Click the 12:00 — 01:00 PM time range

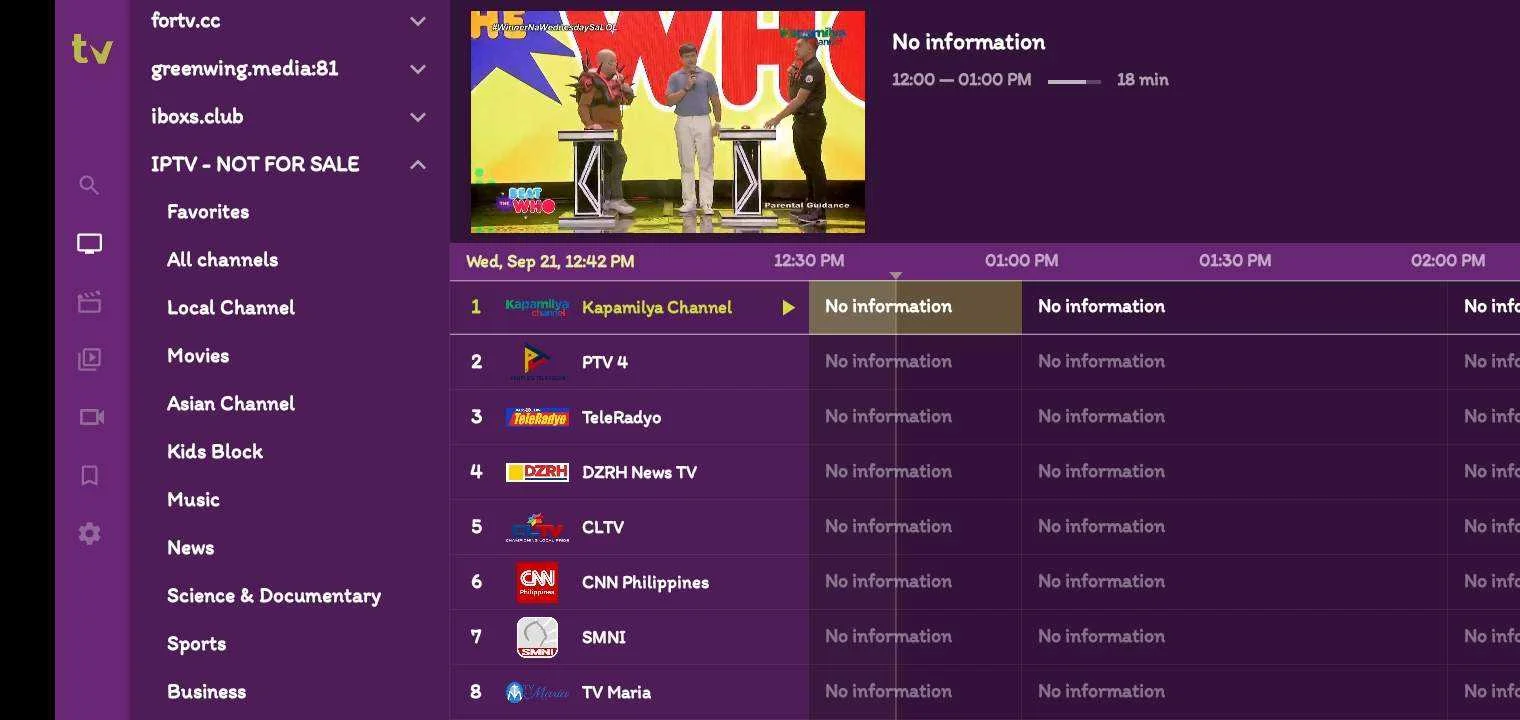[x=961, y=80]
